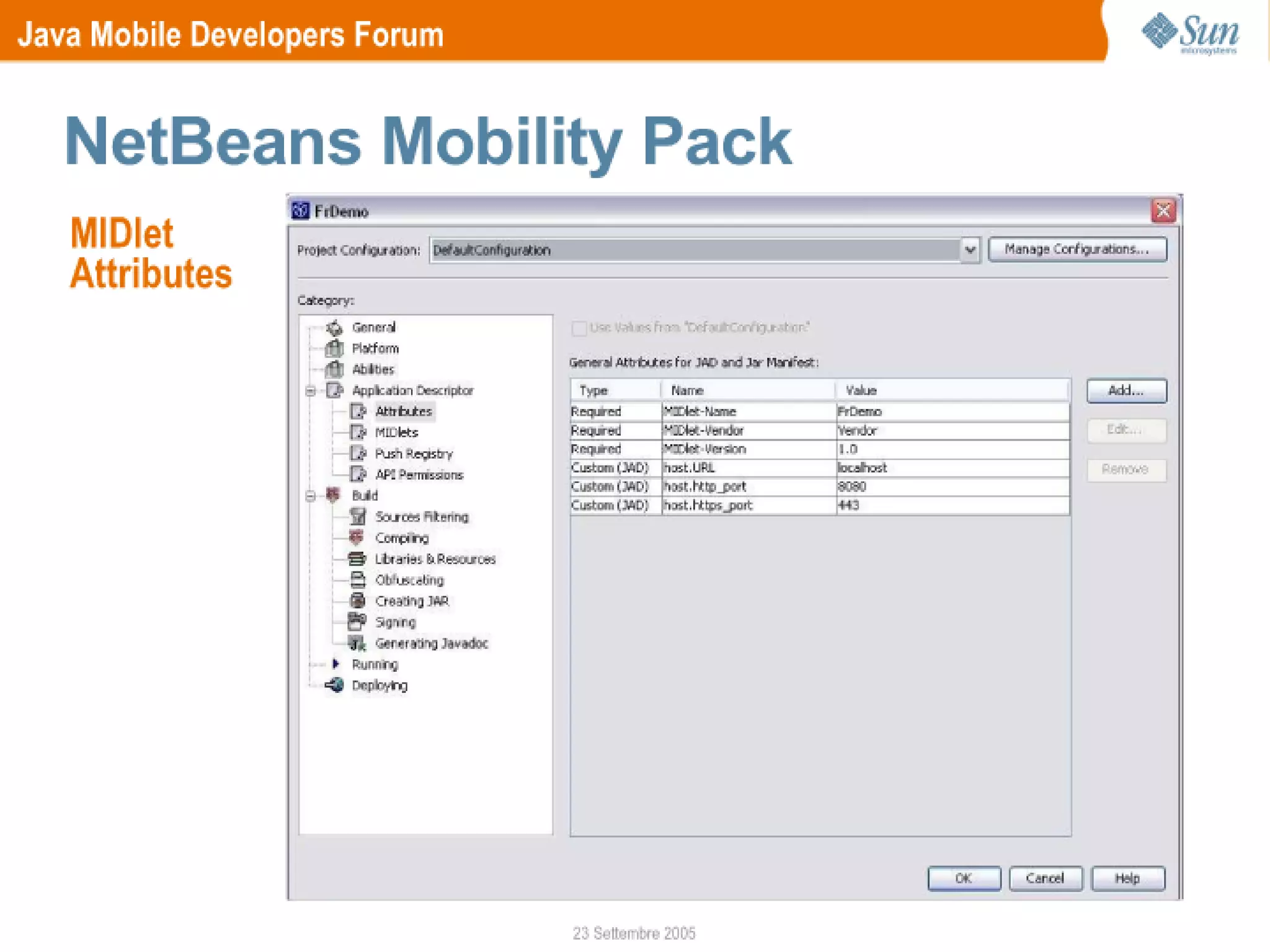
Task: Click the 443 value cell
Action: coord(952,505)
